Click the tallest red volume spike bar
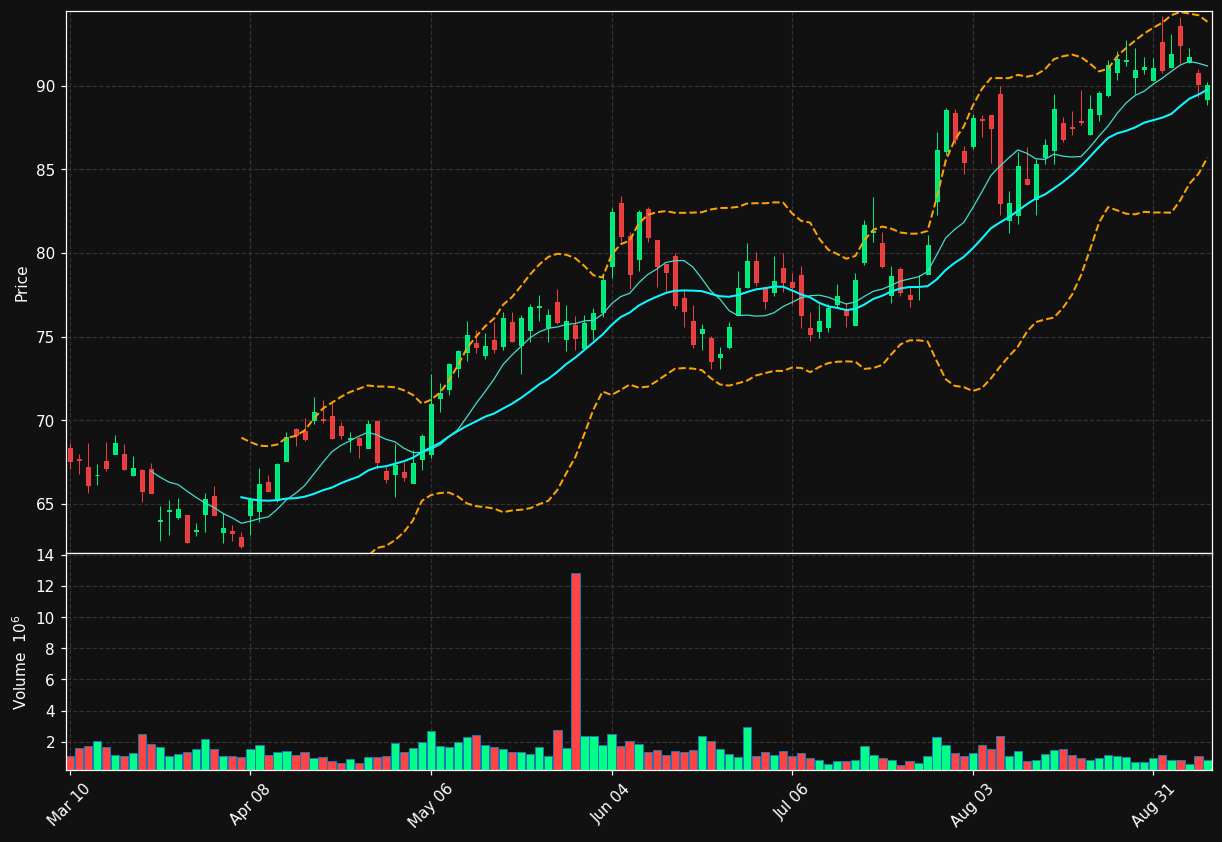Screen dimensions: 1222x842 point(575,671)
